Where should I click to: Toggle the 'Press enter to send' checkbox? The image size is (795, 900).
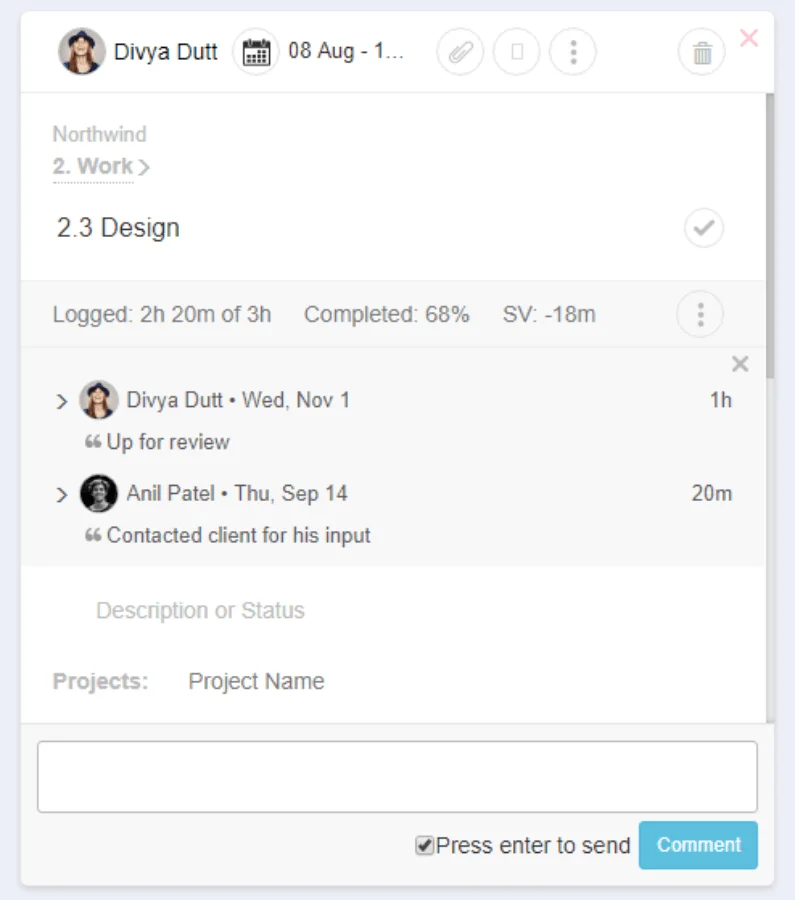(425, 845)
